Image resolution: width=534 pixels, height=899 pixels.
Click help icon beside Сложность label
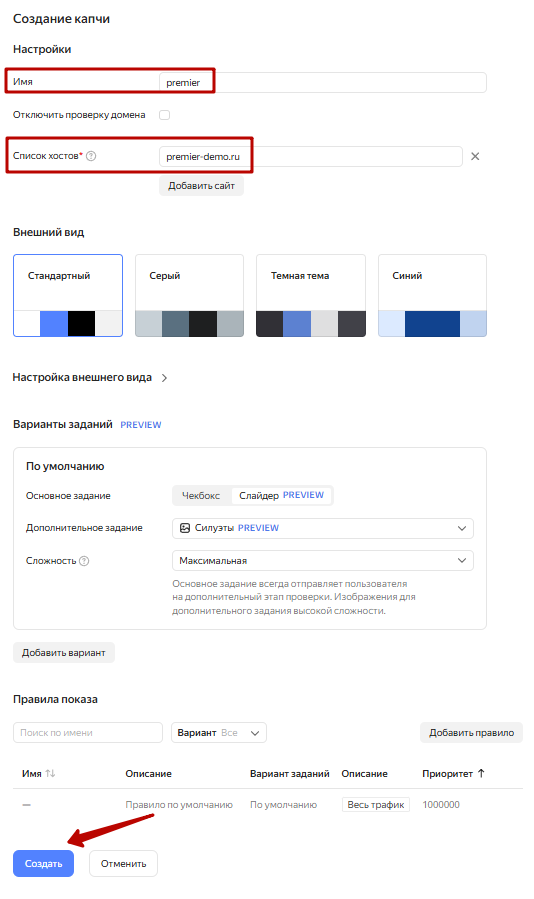84,561
